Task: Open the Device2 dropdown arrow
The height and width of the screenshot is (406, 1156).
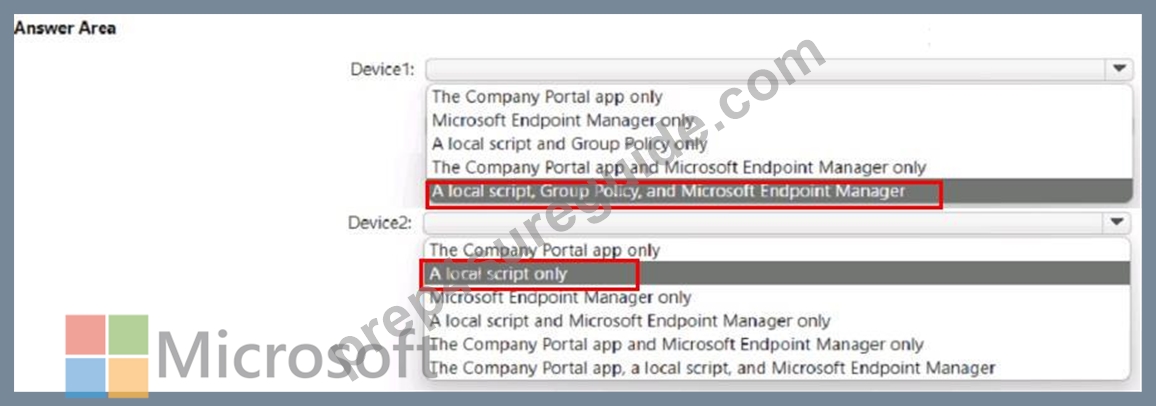Action: (1116, 222)
